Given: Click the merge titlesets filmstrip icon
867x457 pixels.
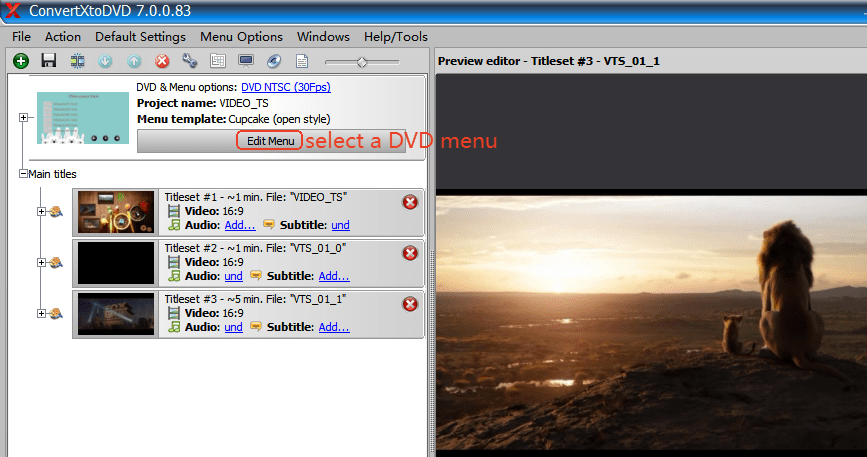Looking at the screenshot, I should tap(77, 62).
